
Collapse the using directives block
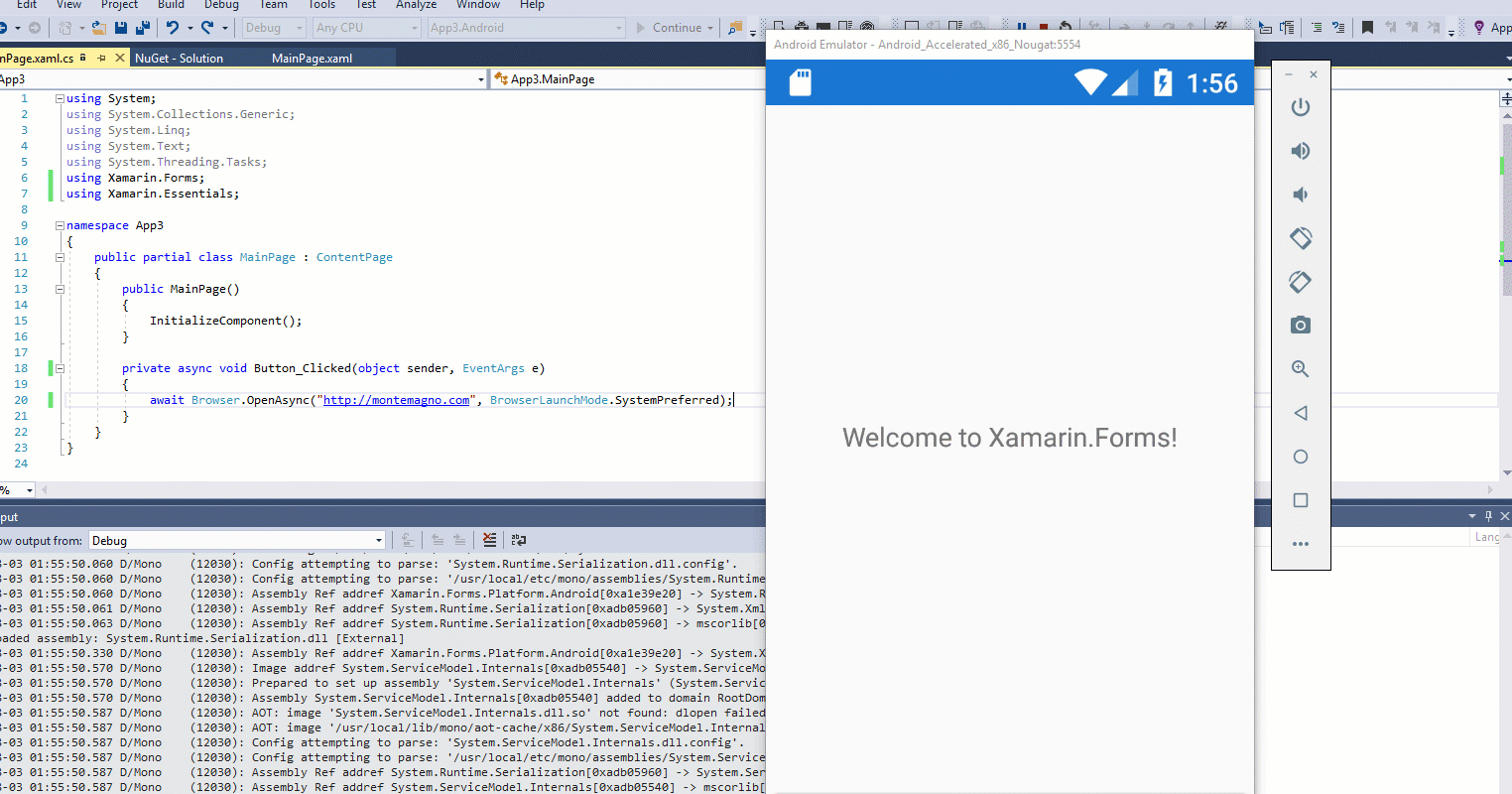point(60,98)
